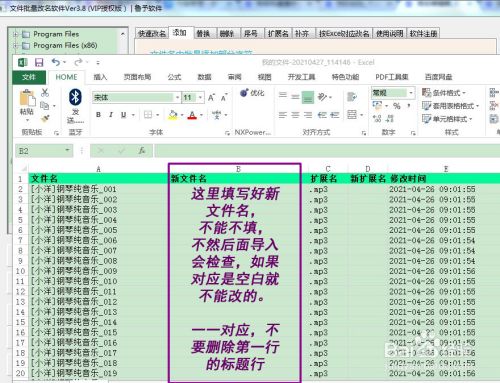Open the 套用表格格式 dropdown
500x383 pixels.
[x=450, y=106]
